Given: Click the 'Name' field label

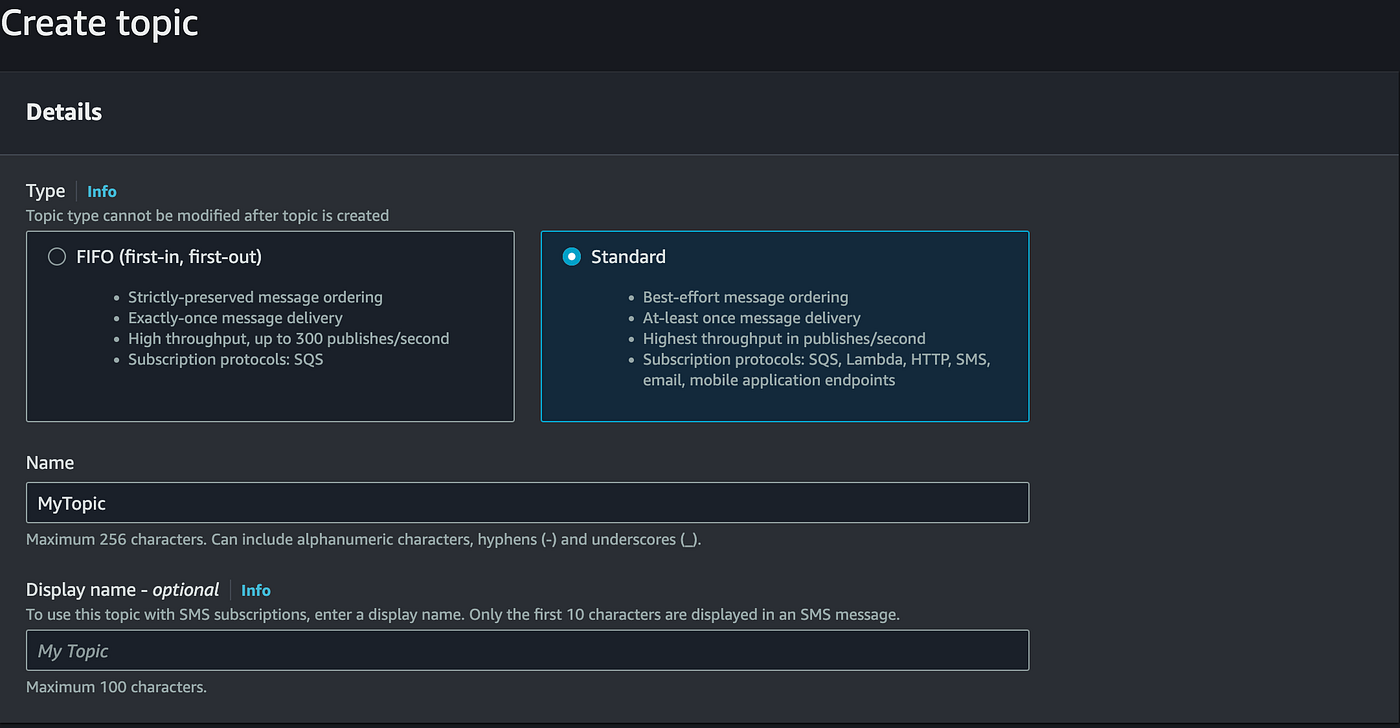Looking at the screenshot, I should 50,463.
